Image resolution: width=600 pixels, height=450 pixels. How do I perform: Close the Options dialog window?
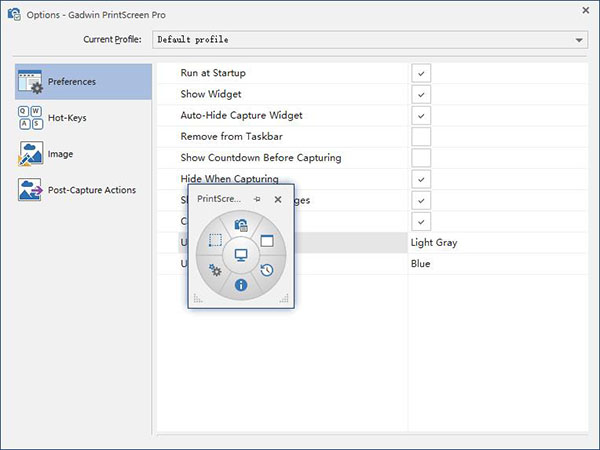[x=585, y=10]
